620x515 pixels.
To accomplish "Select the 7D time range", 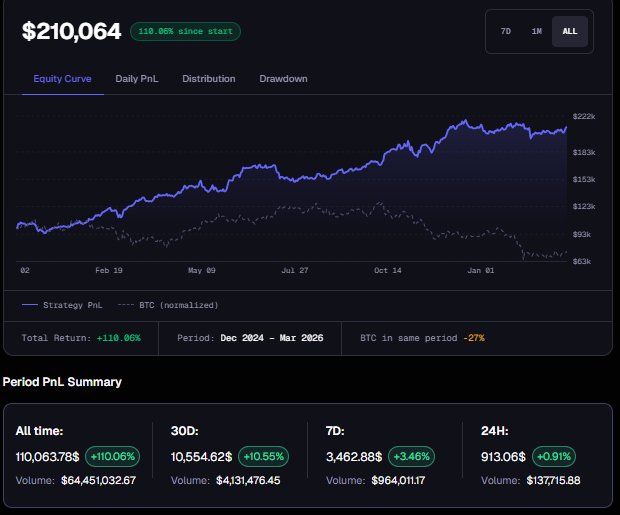I will [x=506, y=31].
